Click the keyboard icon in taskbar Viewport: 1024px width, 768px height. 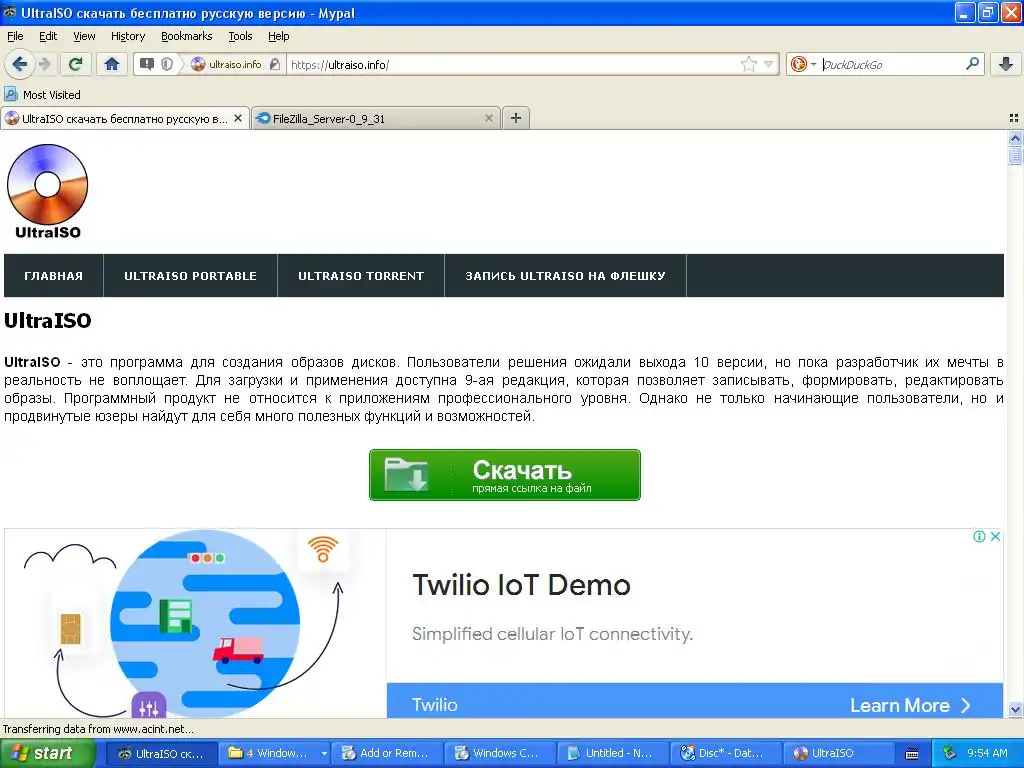click(x=912, y=754)
